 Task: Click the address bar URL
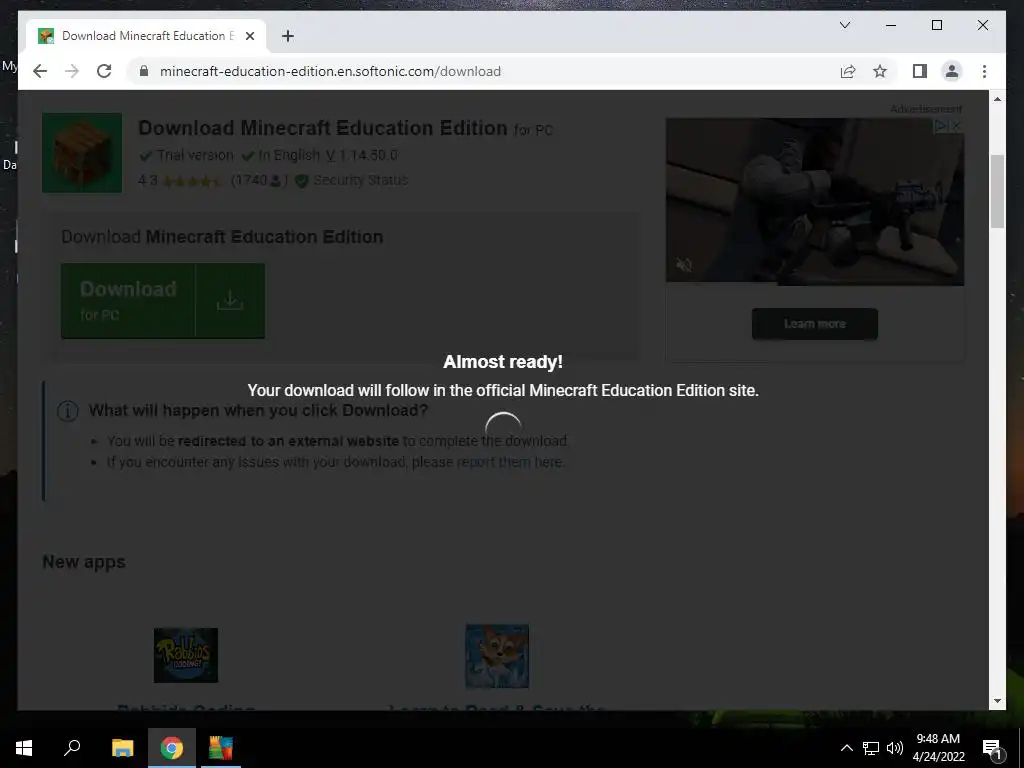330,71
